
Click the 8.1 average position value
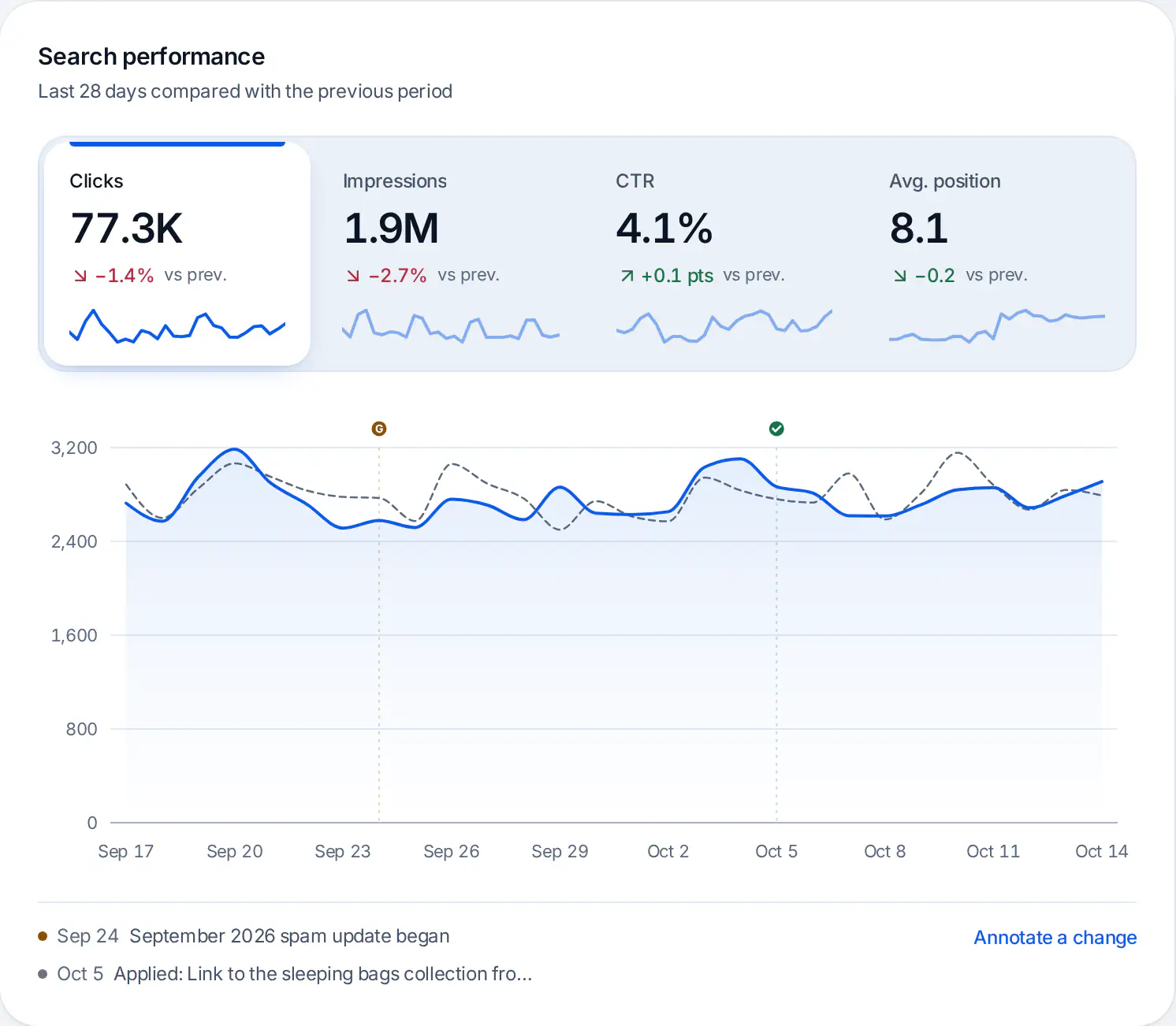pyautogui.click(x=919, y=229)
